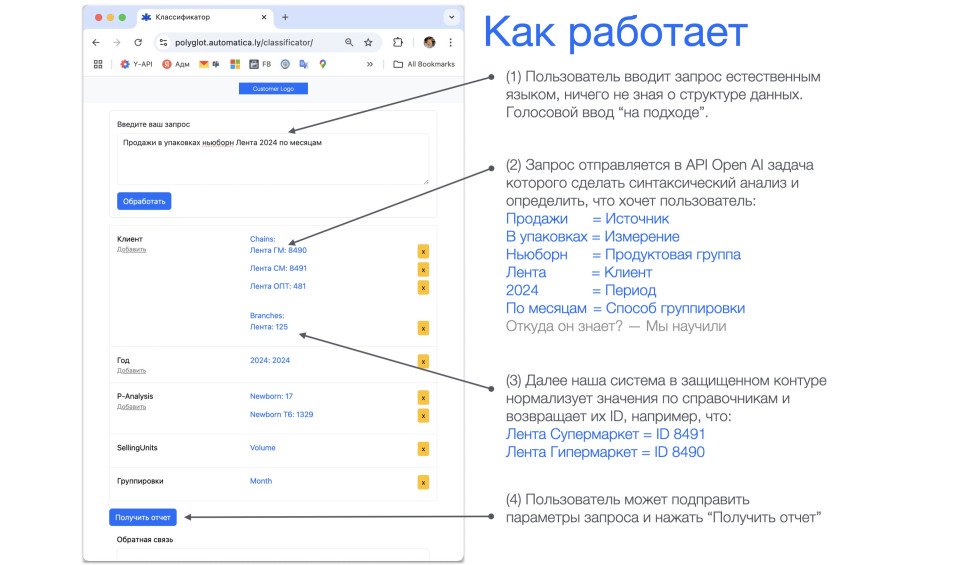Viewport: 960px width, 565px height.
Task: Remove the Newborn T6: 1329 value
Action: tap(423, 416)
